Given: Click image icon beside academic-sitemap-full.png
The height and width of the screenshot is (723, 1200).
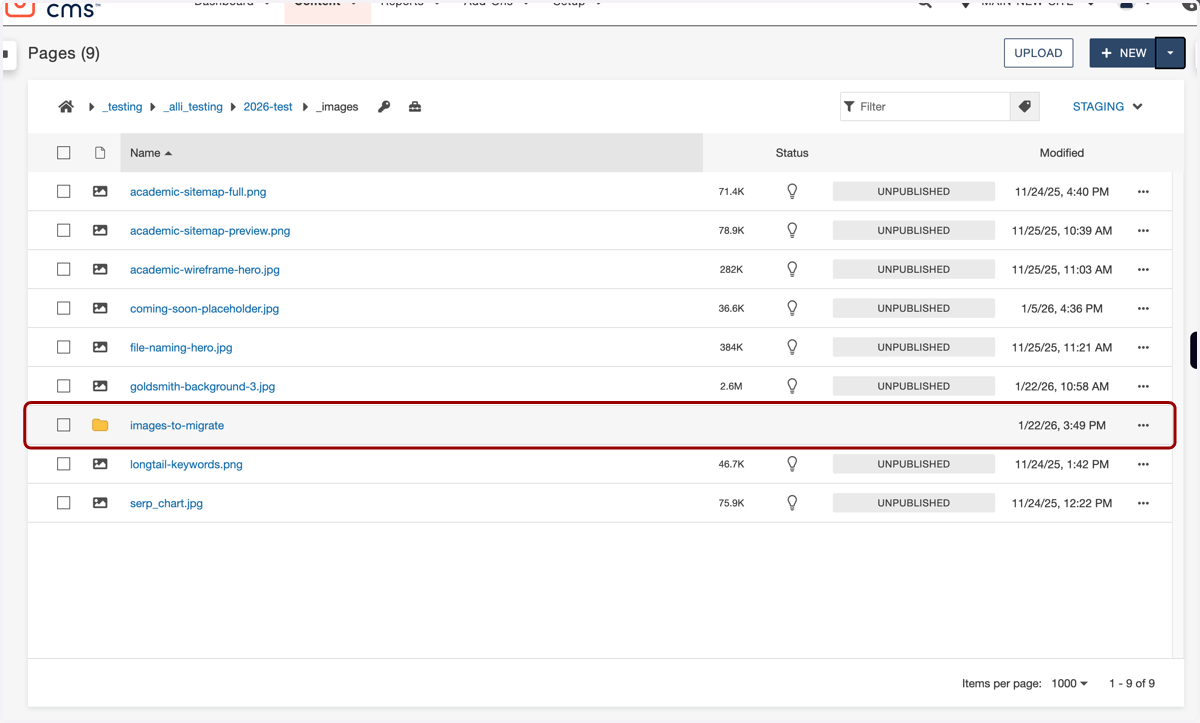Looking at the screenshot, I should coord(100,191).
